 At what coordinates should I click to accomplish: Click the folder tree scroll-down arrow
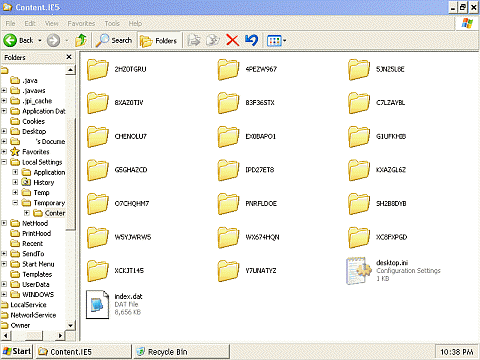70,325
